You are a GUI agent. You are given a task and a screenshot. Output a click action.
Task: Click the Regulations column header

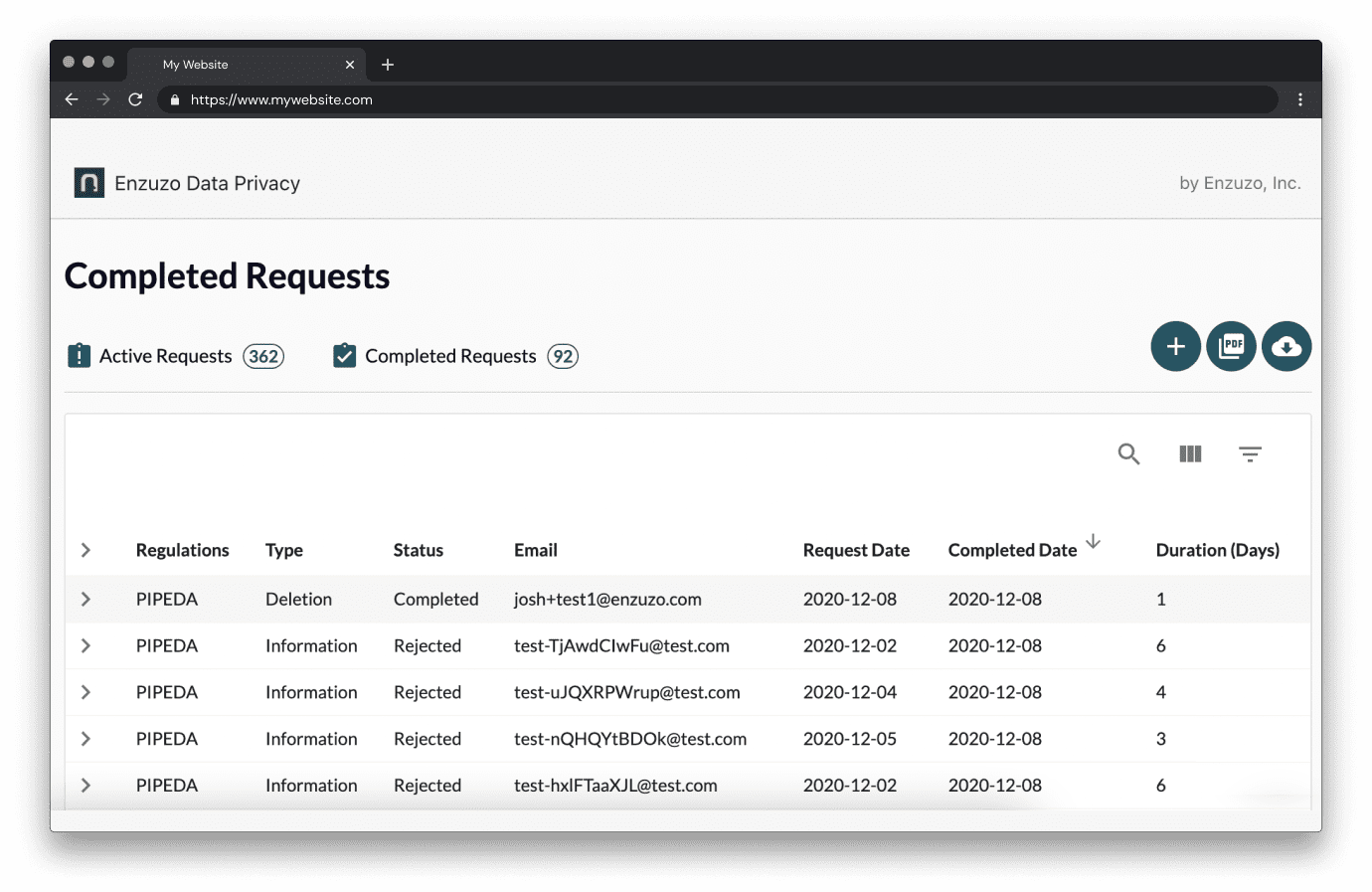pos(182,549)
